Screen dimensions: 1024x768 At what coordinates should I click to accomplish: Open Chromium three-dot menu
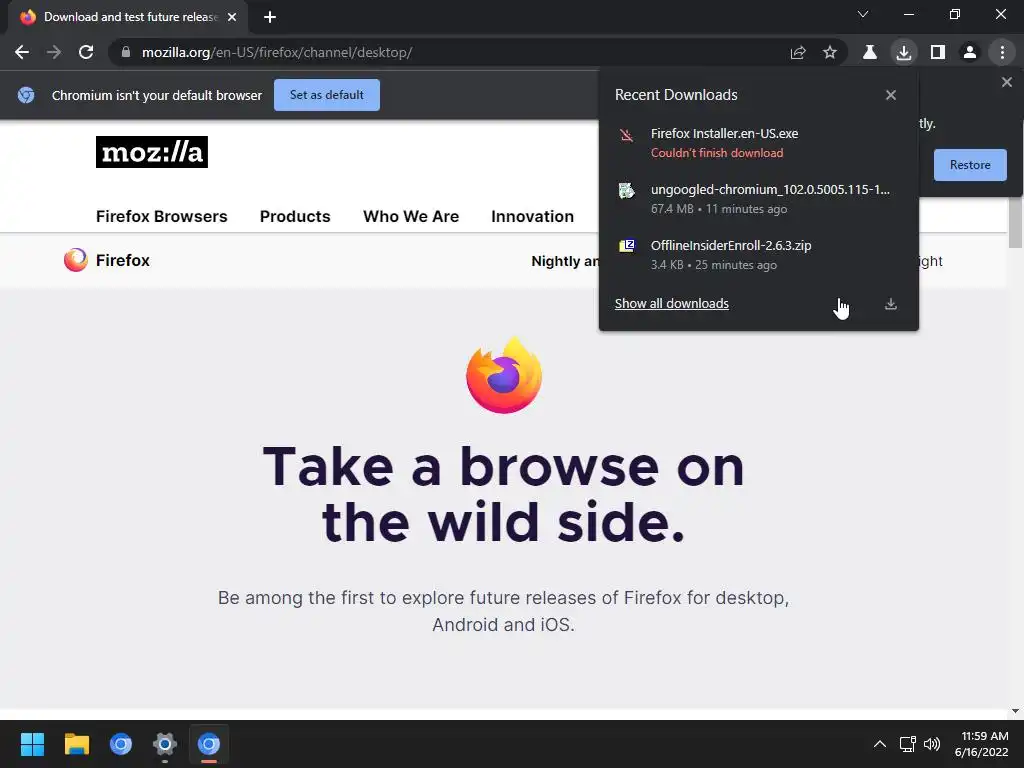[1002, 52]
